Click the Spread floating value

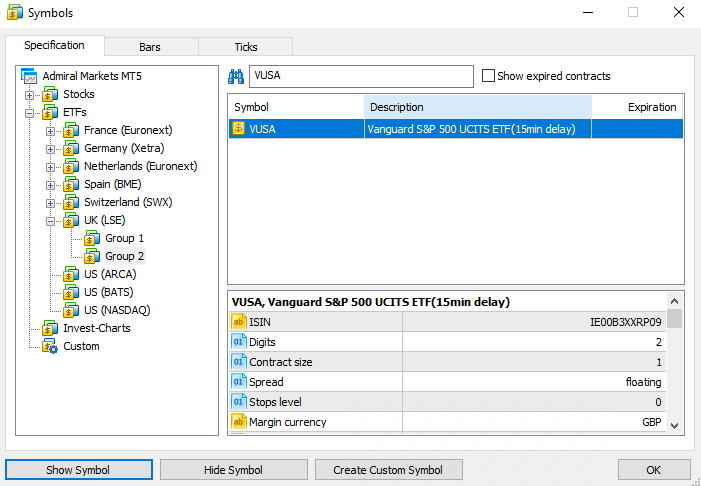(643, 382)
